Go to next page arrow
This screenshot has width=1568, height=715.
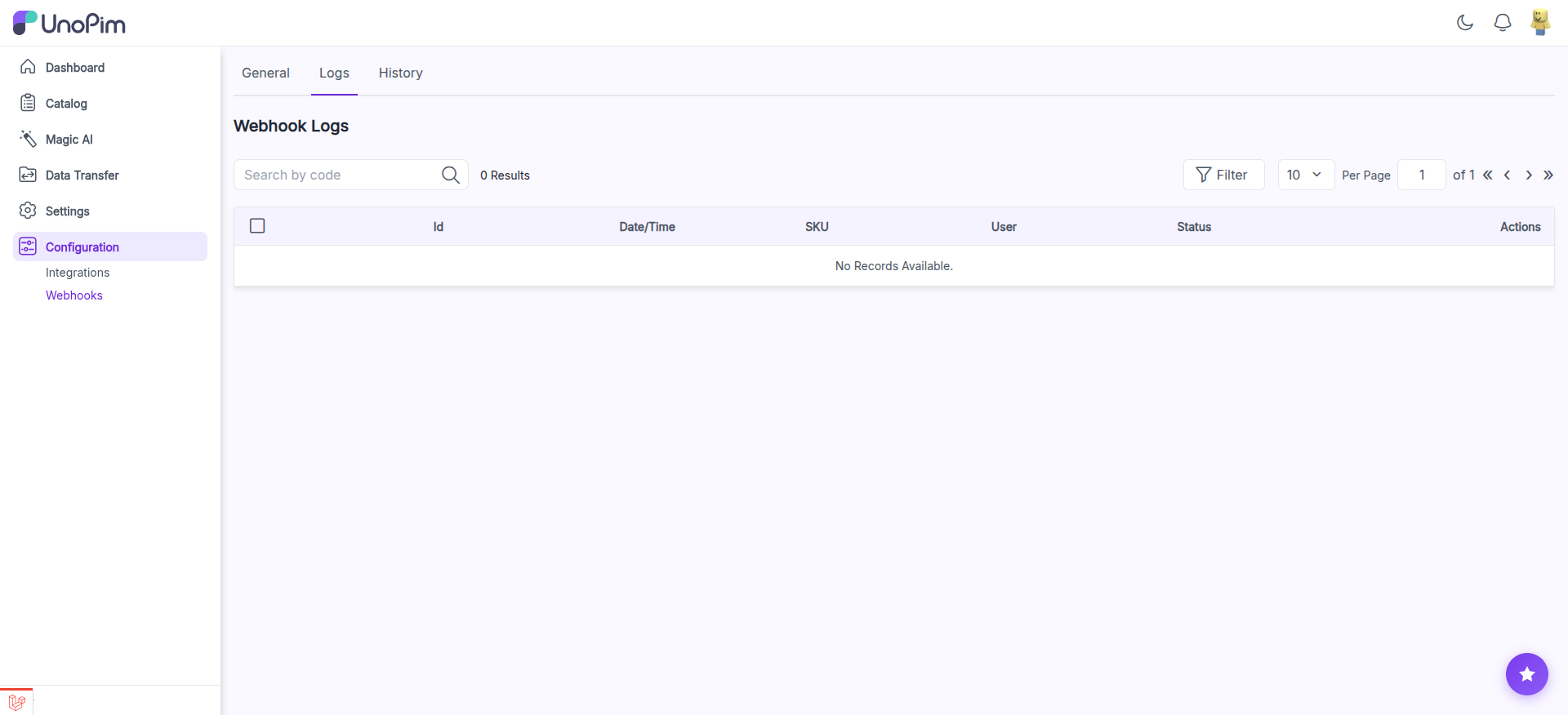pyautogui.click(x=1529, y=175)
